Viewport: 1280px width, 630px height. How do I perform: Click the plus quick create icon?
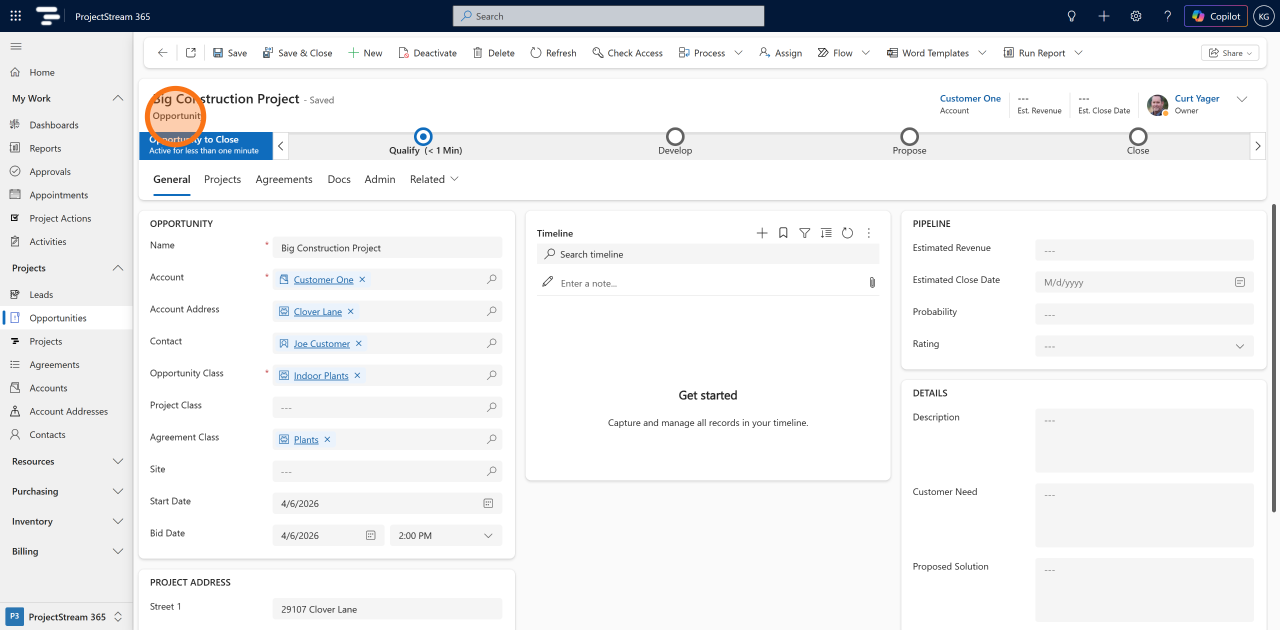[x=1104, y=16]
